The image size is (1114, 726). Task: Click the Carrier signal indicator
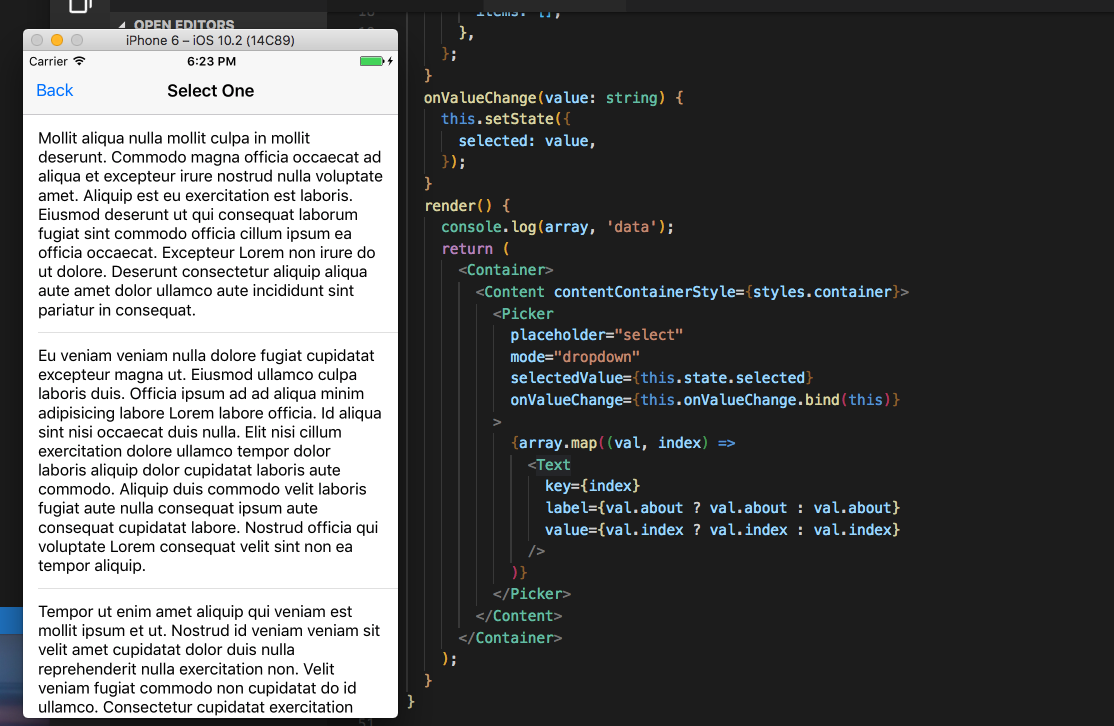(x=47, y=61)
